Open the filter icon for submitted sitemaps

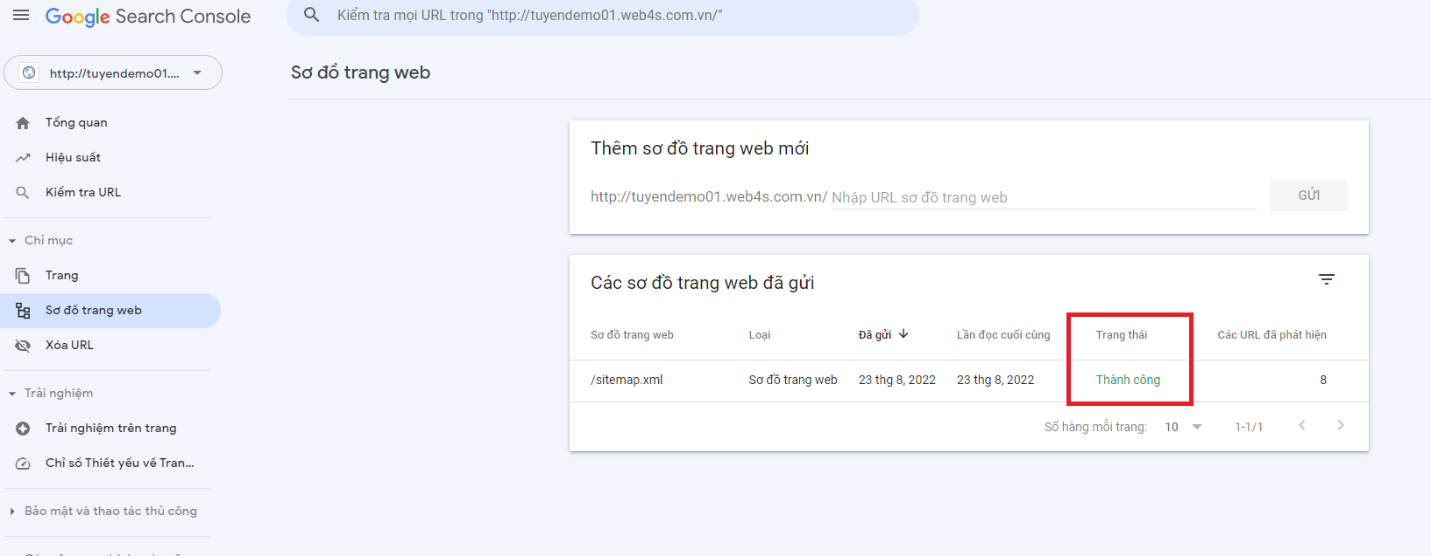click(x=1327, y=280)
